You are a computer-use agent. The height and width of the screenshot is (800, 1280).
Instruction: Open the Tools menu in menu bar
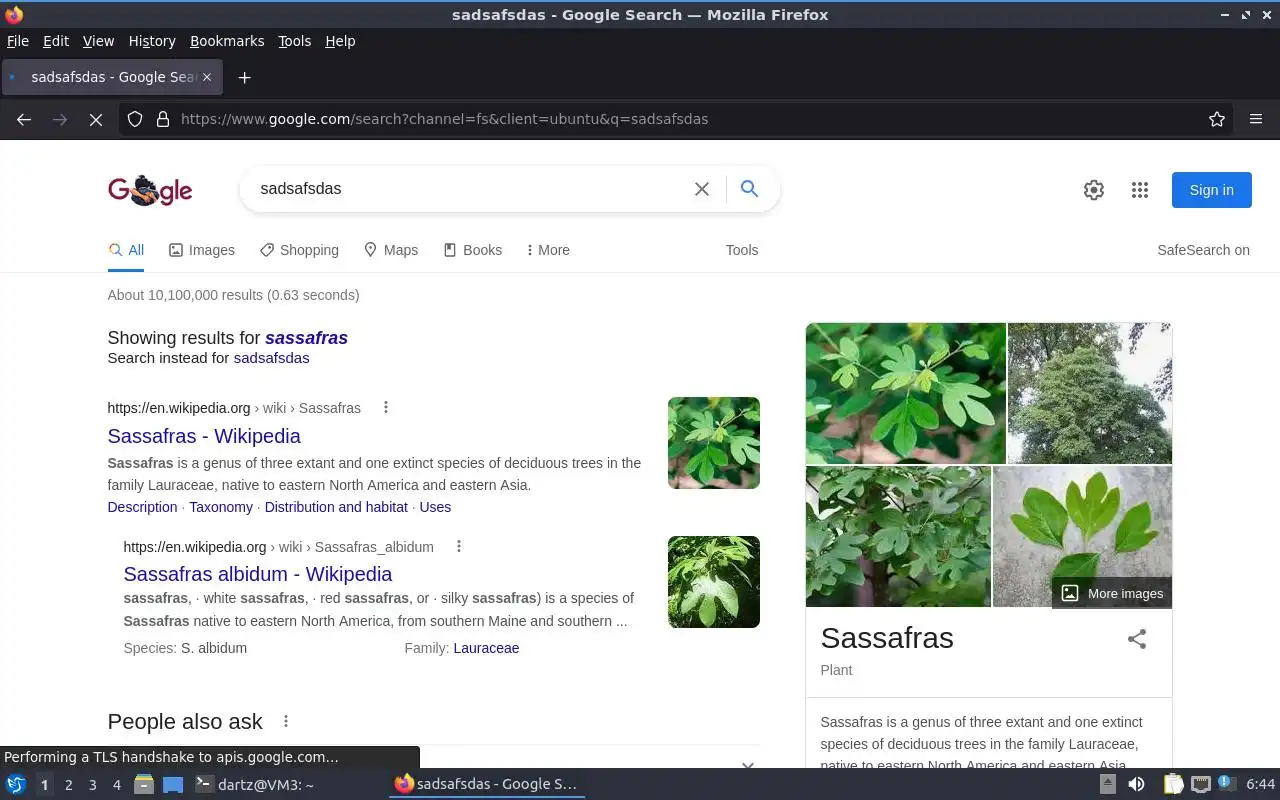pos(294,41)
